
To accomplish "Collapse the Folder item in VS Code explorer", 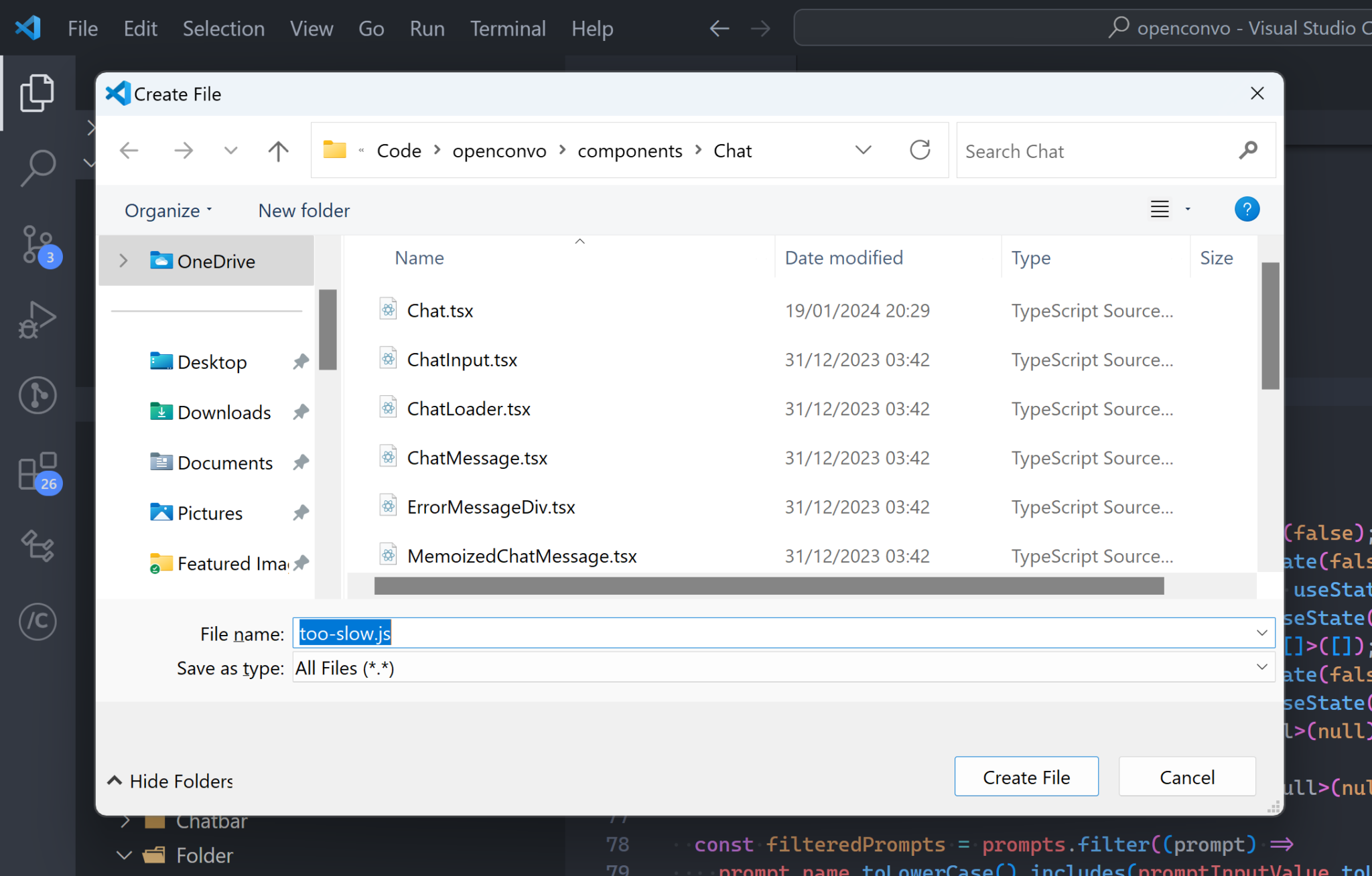I will click(125, 855).
